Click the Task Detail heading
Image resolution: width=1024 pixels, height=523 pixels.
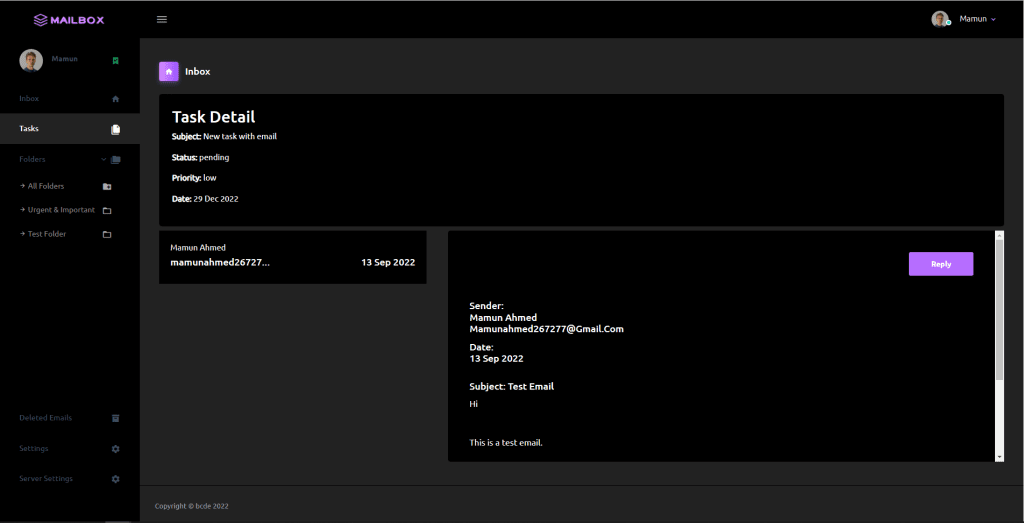coord(214,117)
